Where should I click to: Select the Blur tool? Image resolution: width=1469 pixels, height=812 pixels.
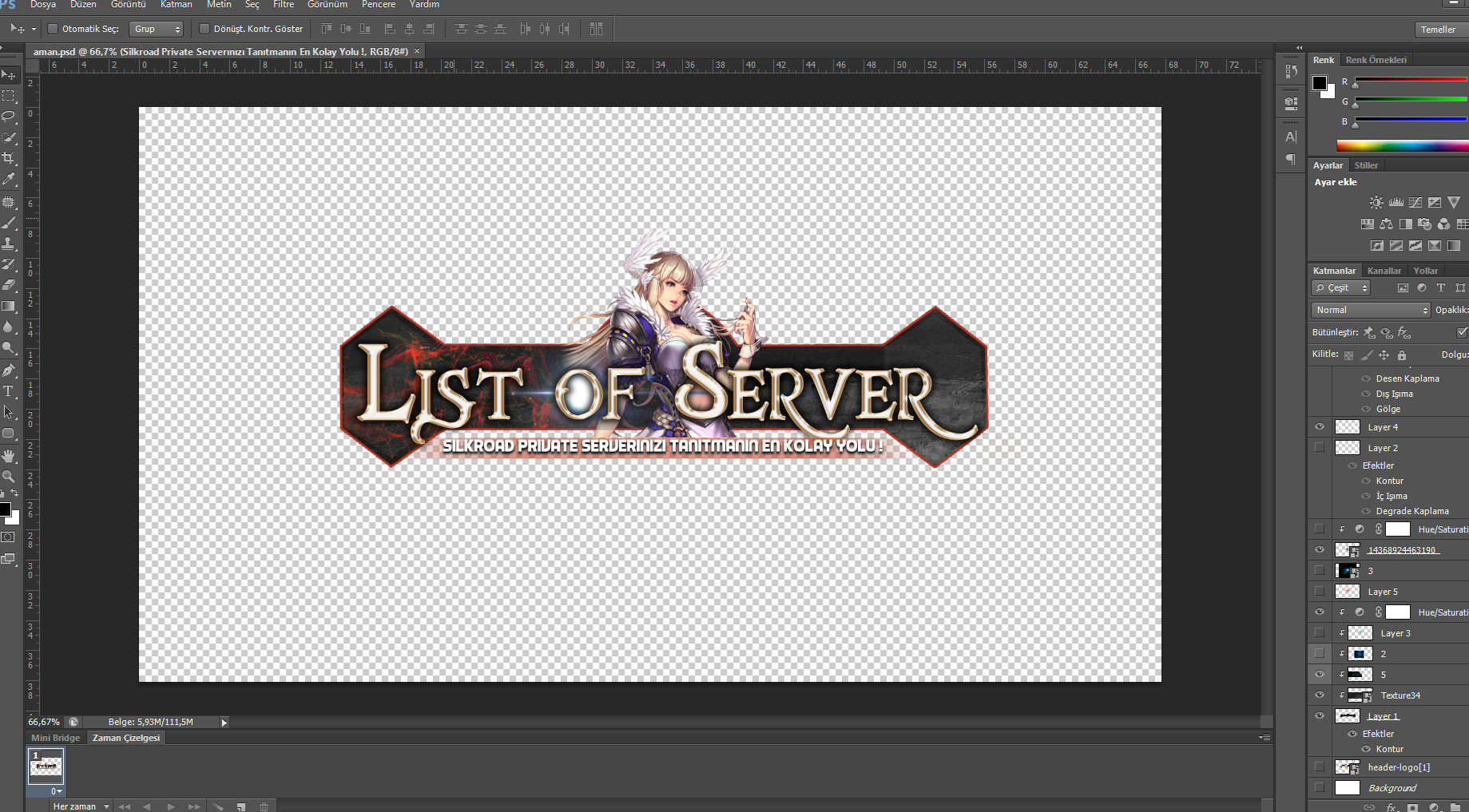click(9, 327)
